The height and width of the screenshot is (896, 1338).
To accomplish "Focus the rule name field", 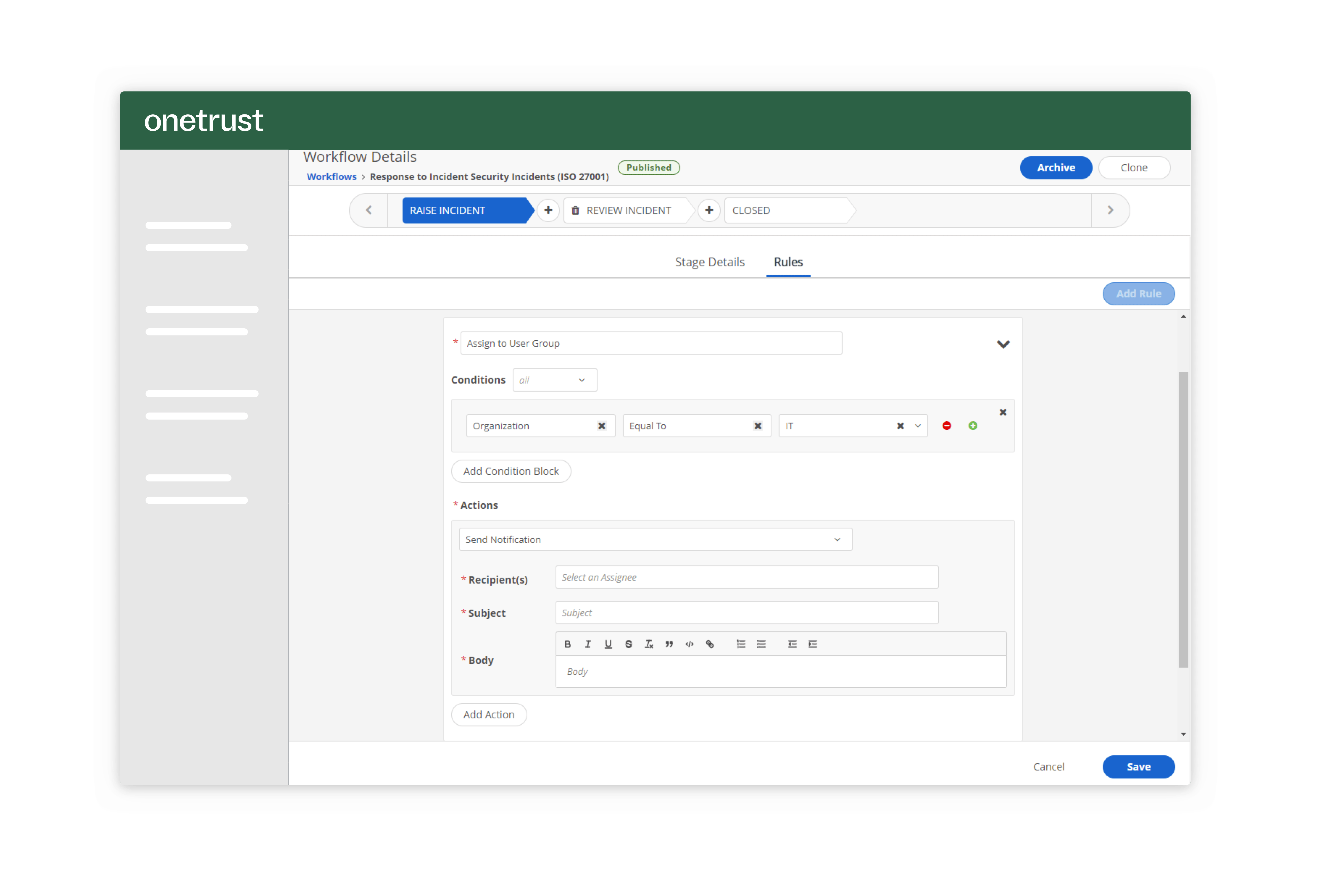I will click(x=651, y=344).
